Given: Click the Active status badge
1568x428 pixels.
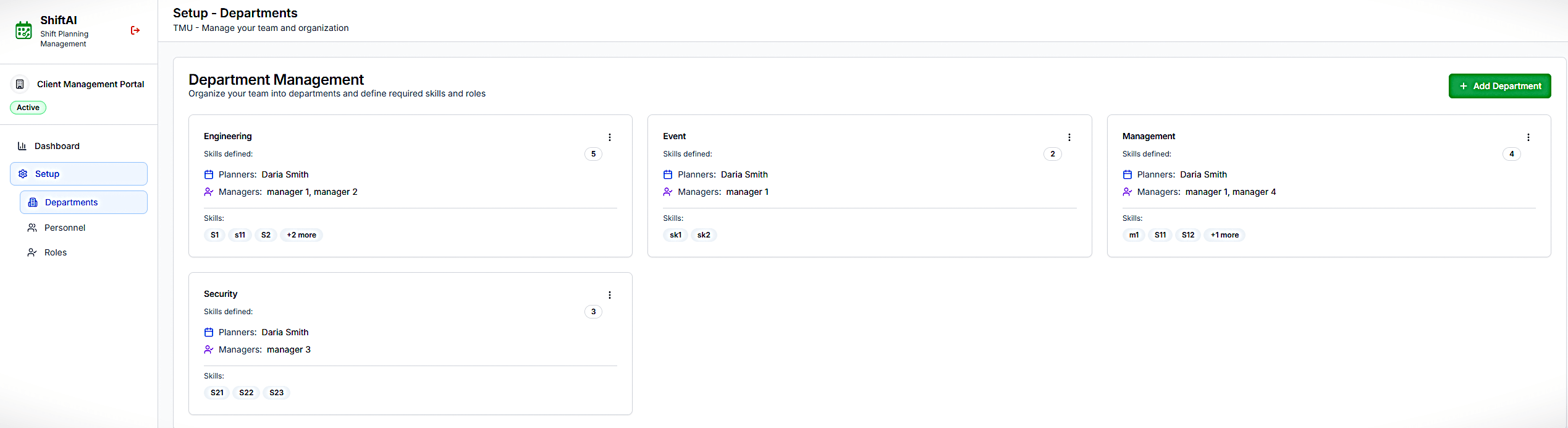Looking at the screenshot, I should coord(28,108).
